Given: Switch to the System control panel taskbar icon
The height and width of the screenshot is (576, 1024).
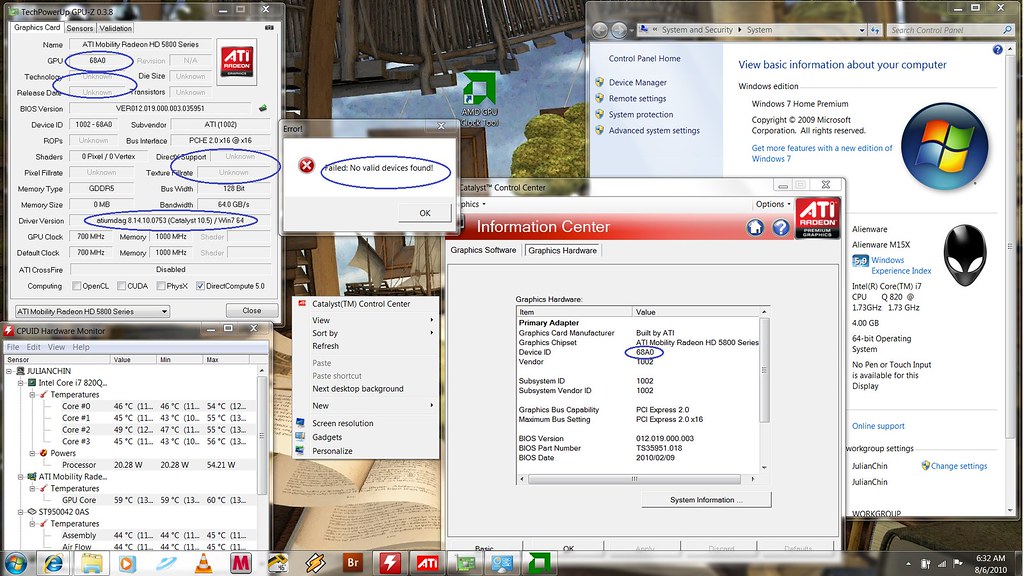Looking at the screenshot, I should pyautogui.click(x=502, y=563).
